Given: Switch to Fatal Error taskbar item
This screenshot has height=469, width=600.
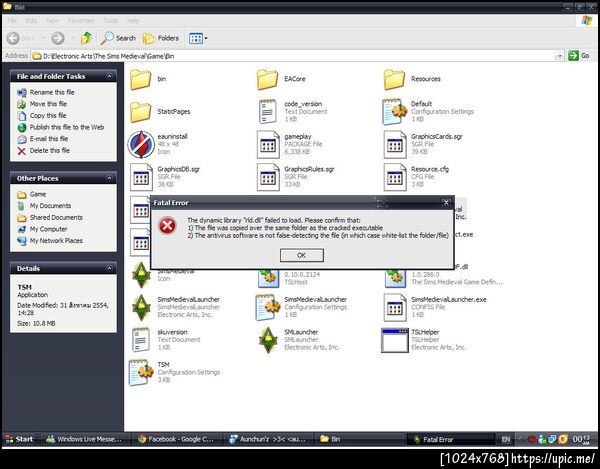Looking at the screenshot, I should [x=450, y=439].
